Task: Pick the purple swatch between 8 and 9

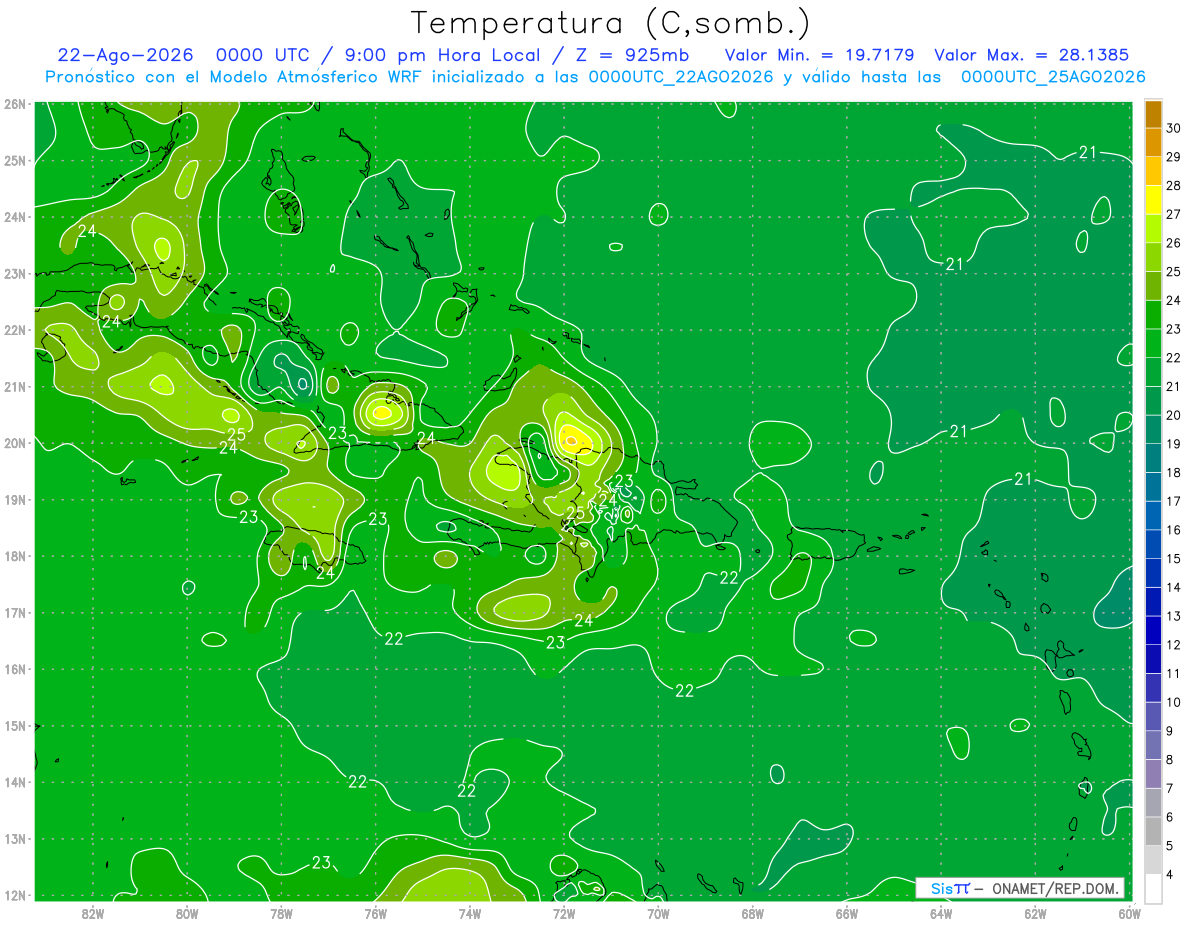Action: [1153, 745]
